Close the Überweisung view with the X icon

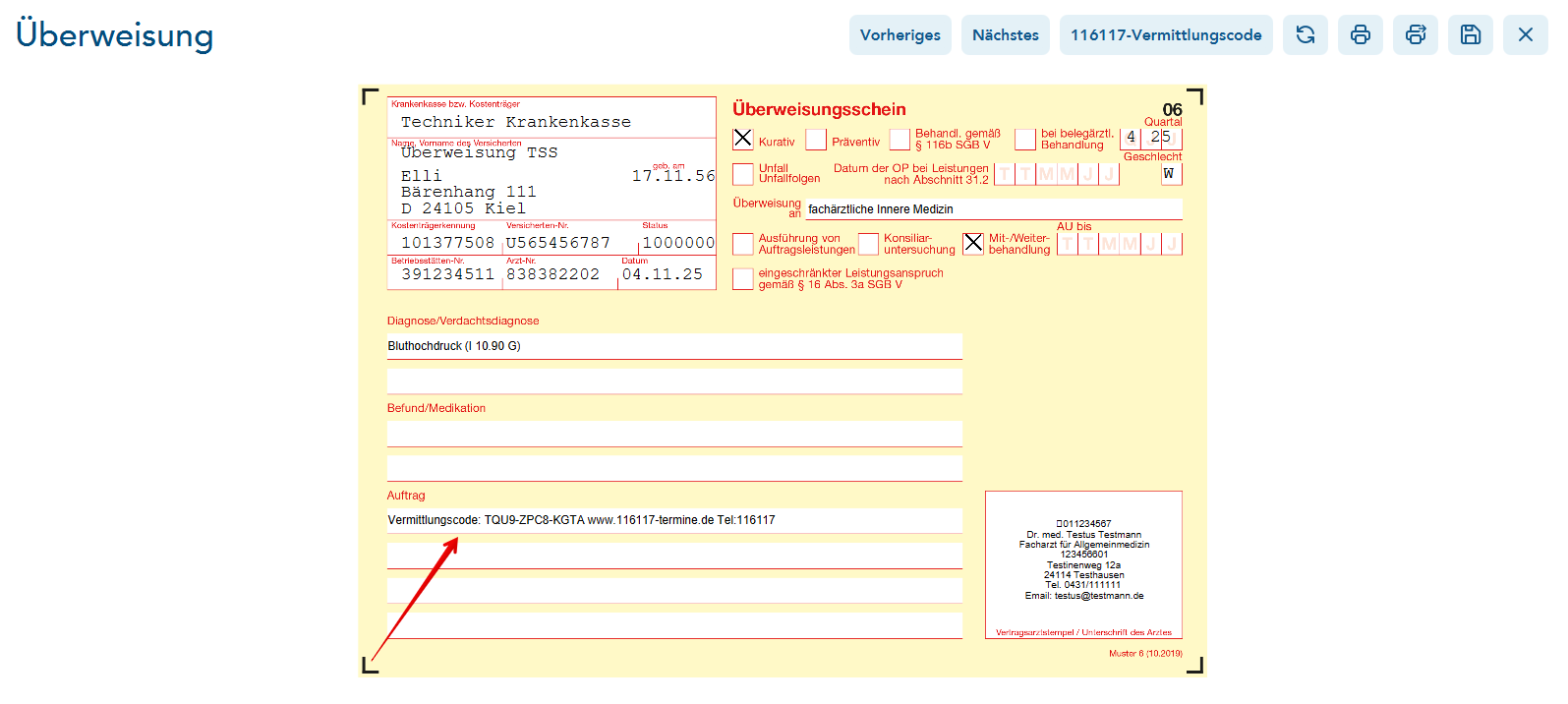pos(1525,35)
